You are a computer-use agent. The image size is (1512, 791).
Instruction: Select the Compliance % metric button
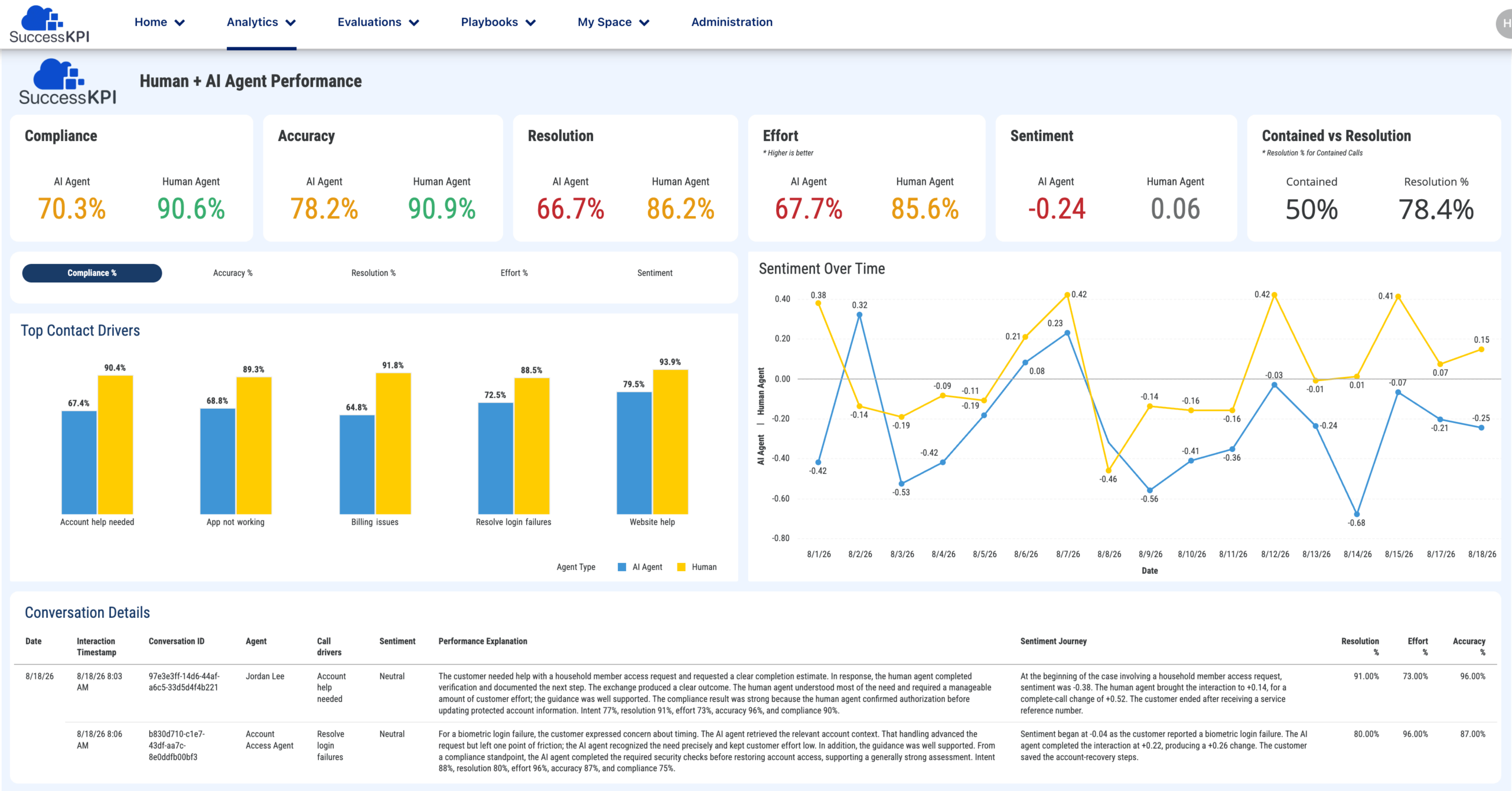pyautogui.click(x=92, y=273)
